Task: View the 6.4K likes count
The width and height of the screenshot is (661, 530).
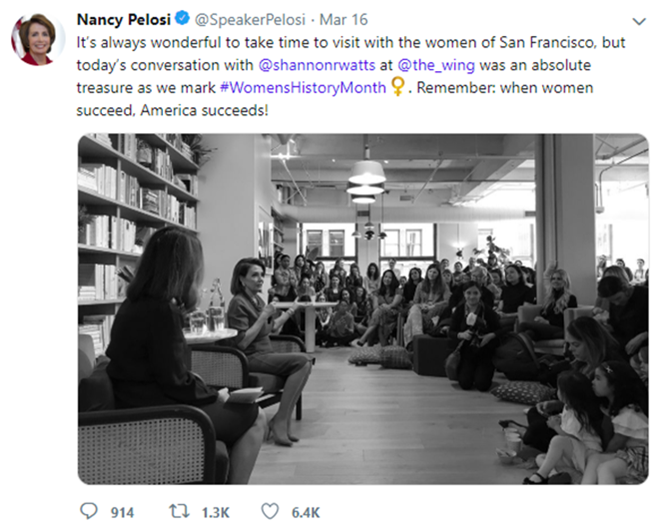Action: click(x=305, y=512)
